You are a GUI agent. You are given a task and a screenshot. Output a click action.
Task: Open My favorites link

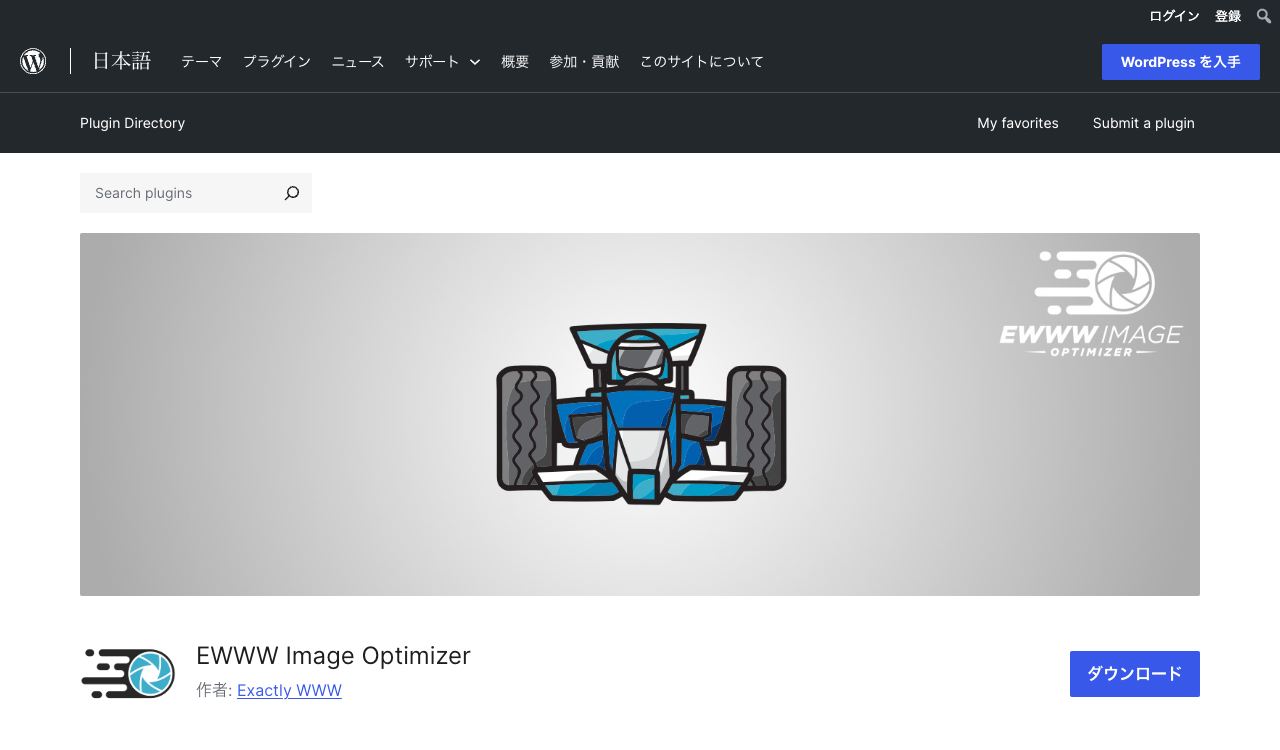coord(1018,123)
